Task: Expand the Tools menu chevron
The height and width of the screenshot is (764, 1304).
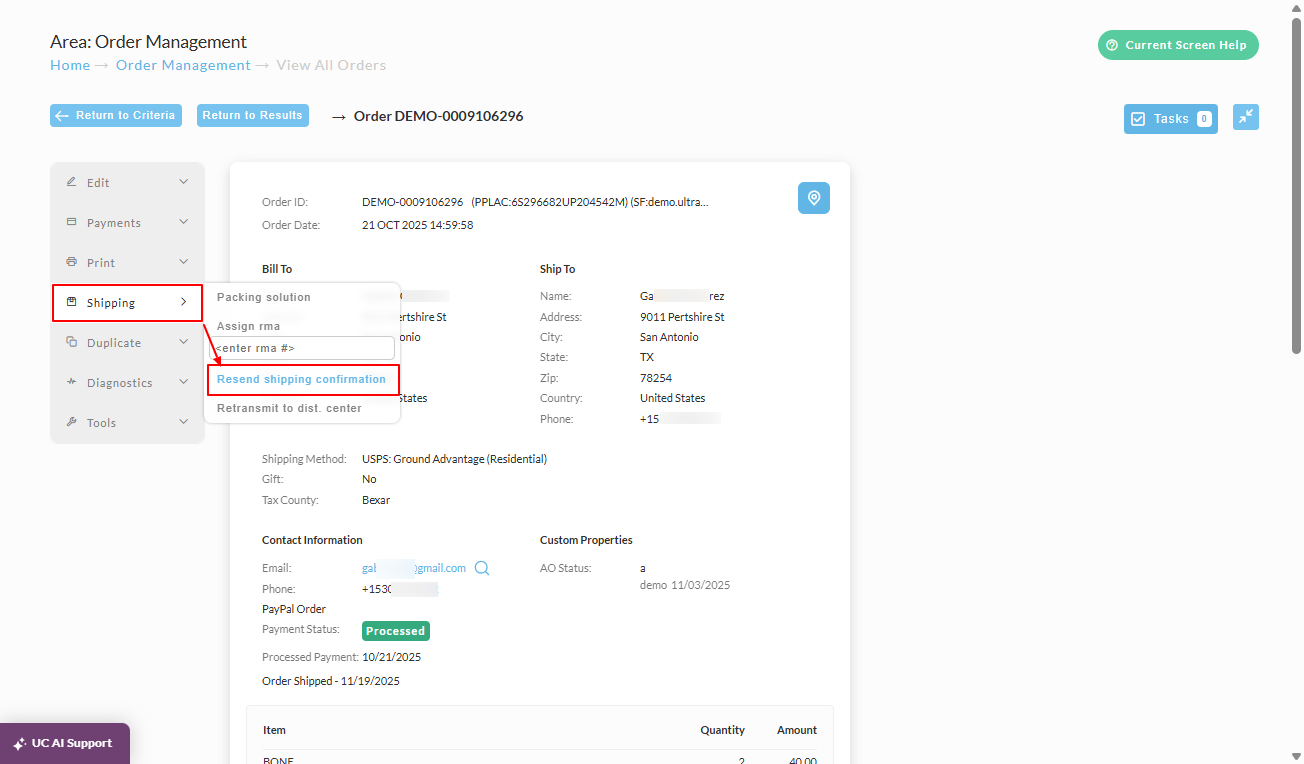Action: pyautogui.click(x=183, y=422)
